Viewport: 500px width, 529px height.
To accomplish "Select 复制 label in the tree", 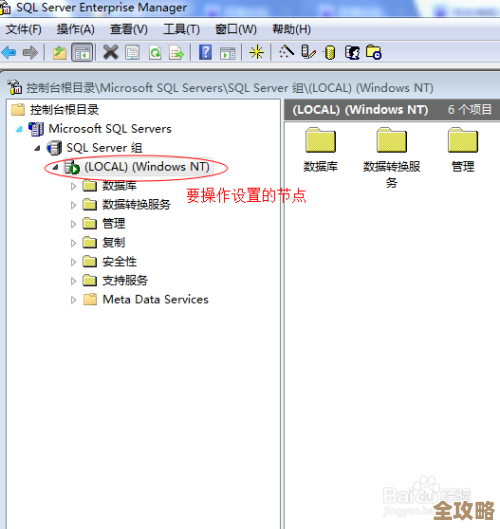I will click(x=114, y=242).
